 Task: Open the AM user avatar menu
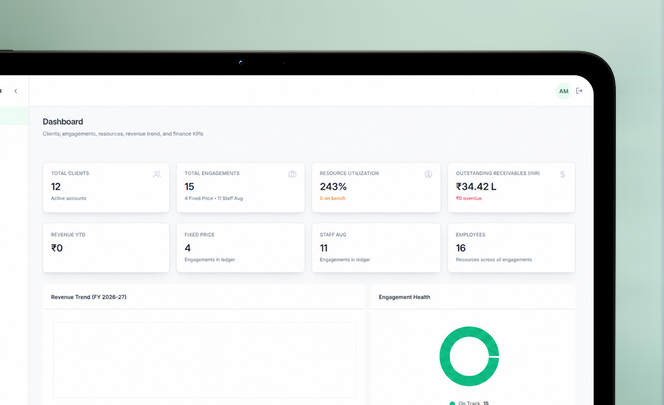(x=563, y=91)
